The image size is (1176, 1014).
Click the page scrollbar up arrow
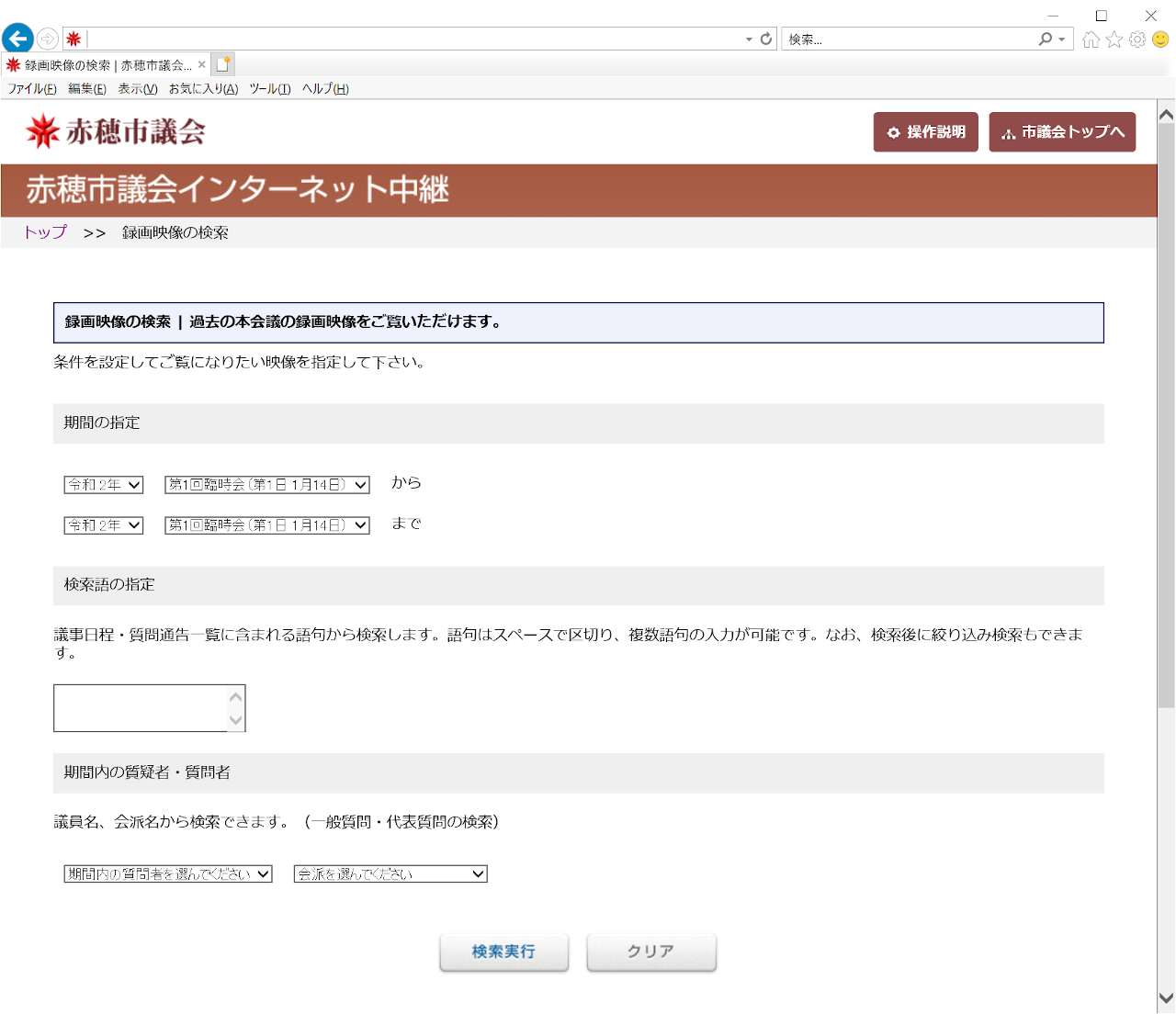pos(1166,115)
